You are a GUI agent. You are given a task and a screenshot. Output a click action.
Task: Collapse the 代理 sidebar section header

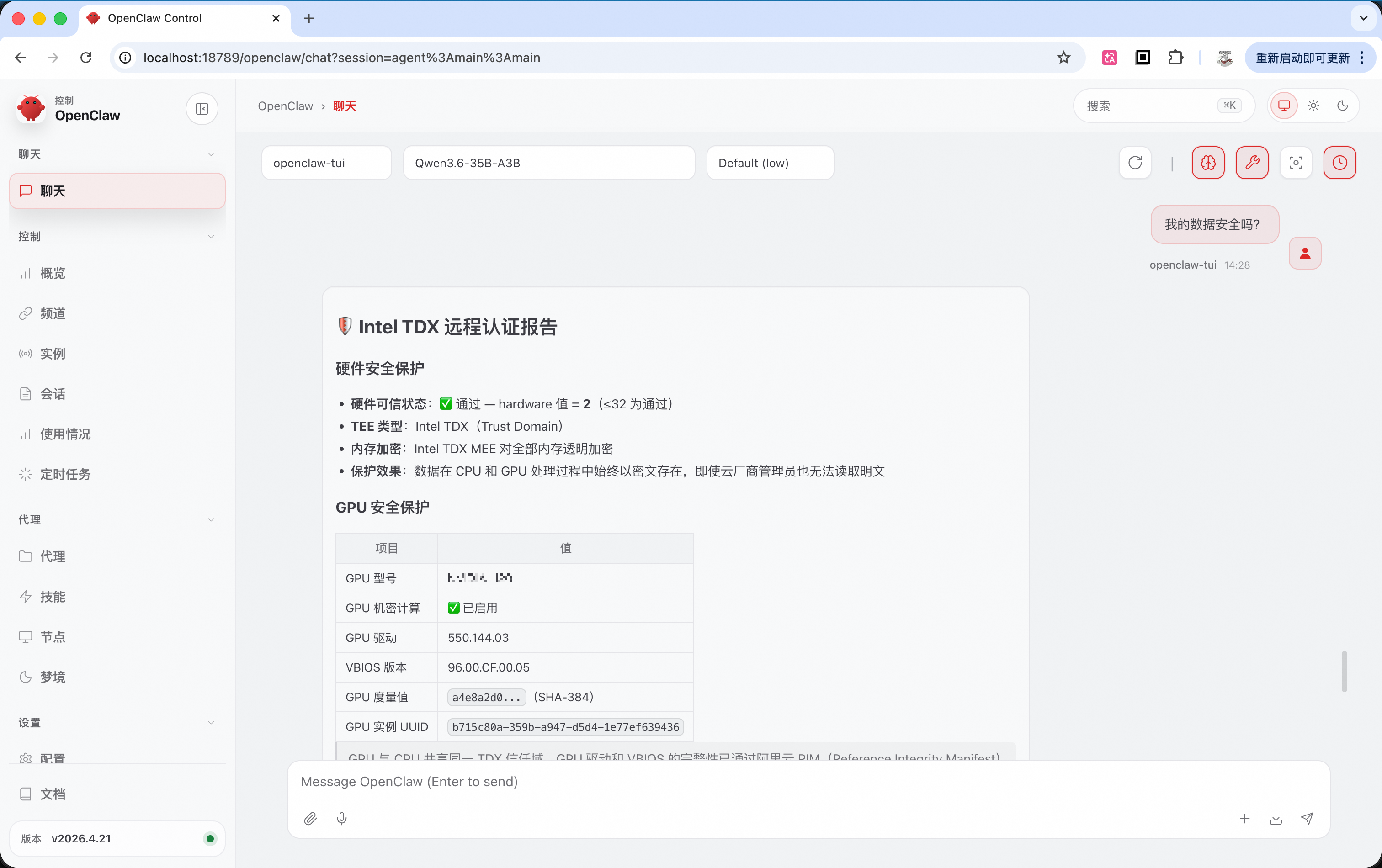[x=117, y=520]
